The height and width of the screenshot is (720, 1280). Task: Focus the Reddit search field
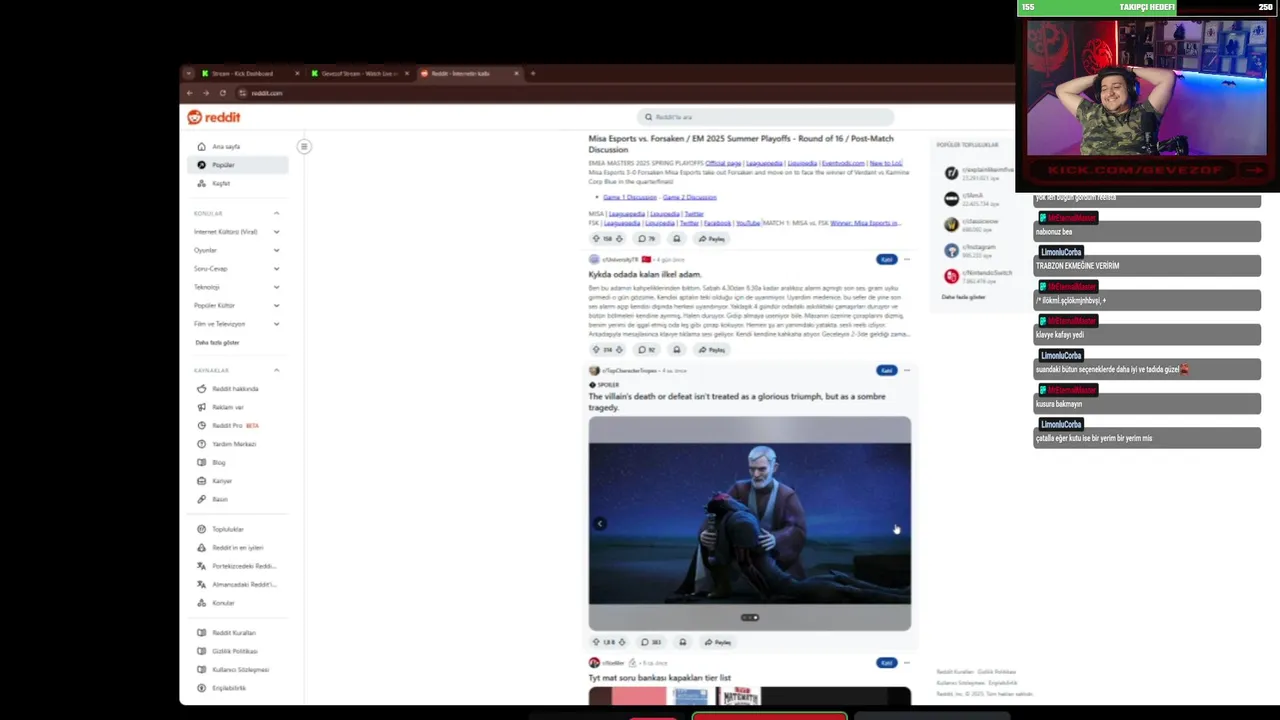click(x=765, y=117)
